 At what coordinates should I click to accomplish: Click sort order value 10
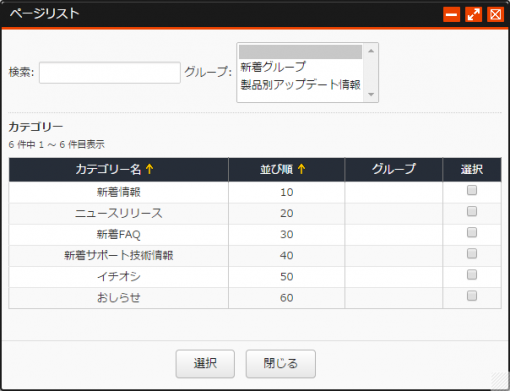287,192
